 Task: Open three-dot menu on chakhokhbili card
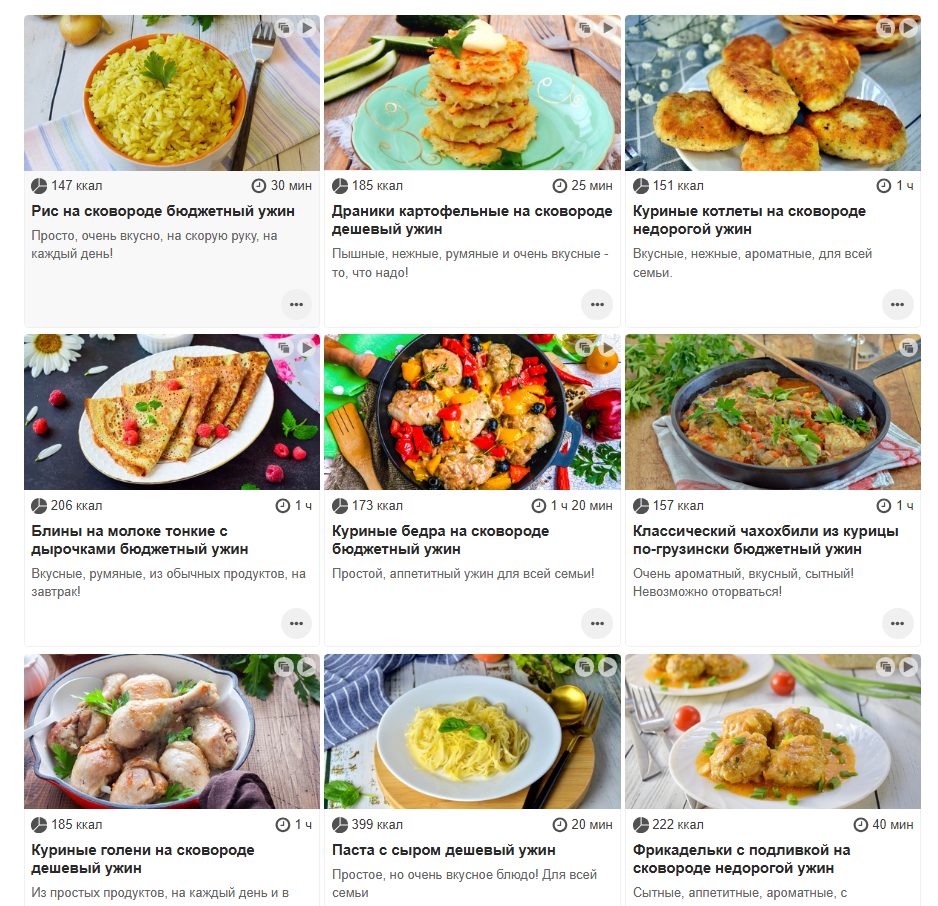click(x=897, y=623)
